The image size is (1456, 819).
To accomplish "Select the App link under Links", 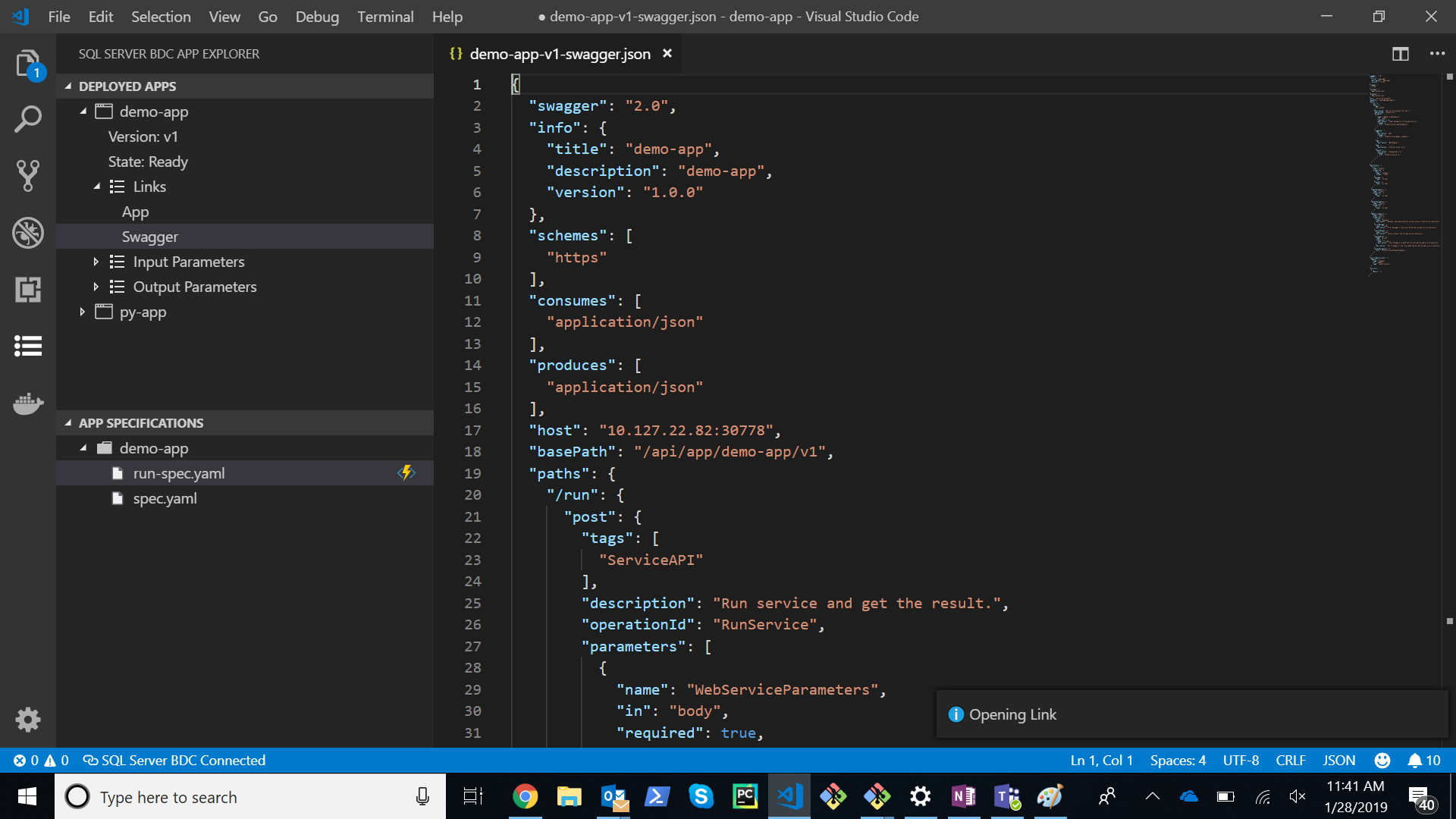I will pos(135,211).
